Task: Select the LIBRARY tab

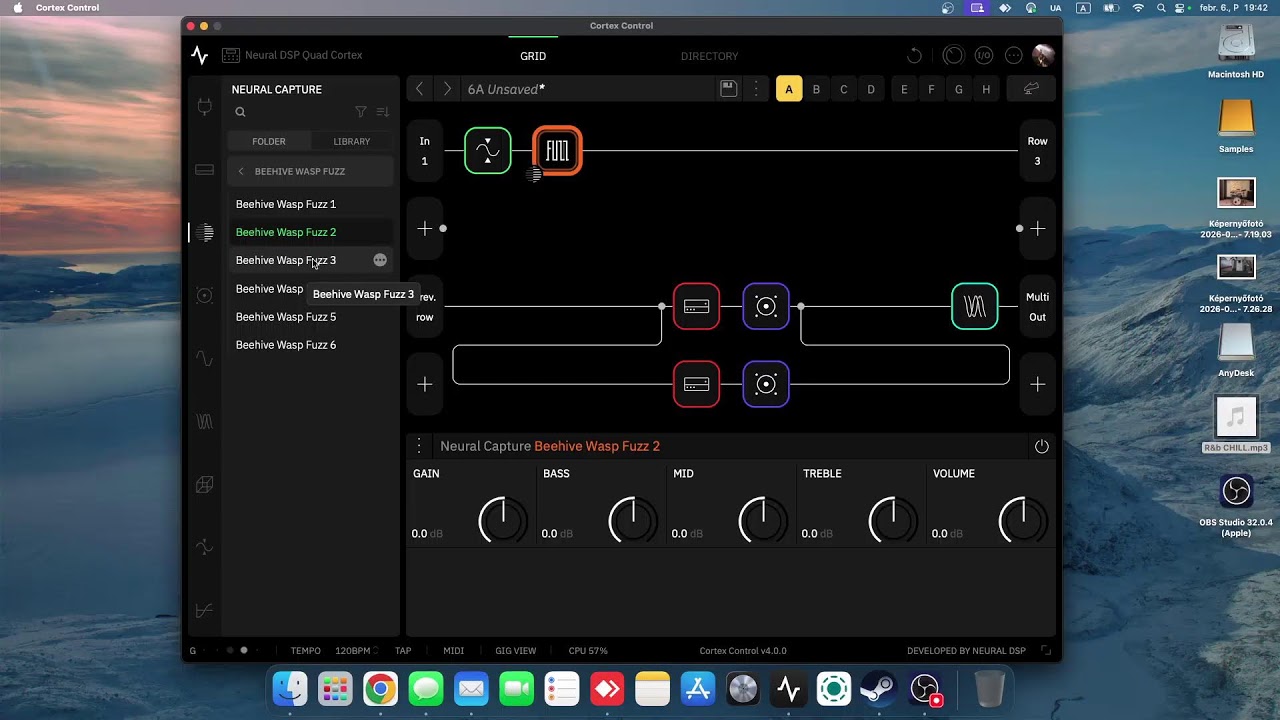Action: (x=352, y=142)
